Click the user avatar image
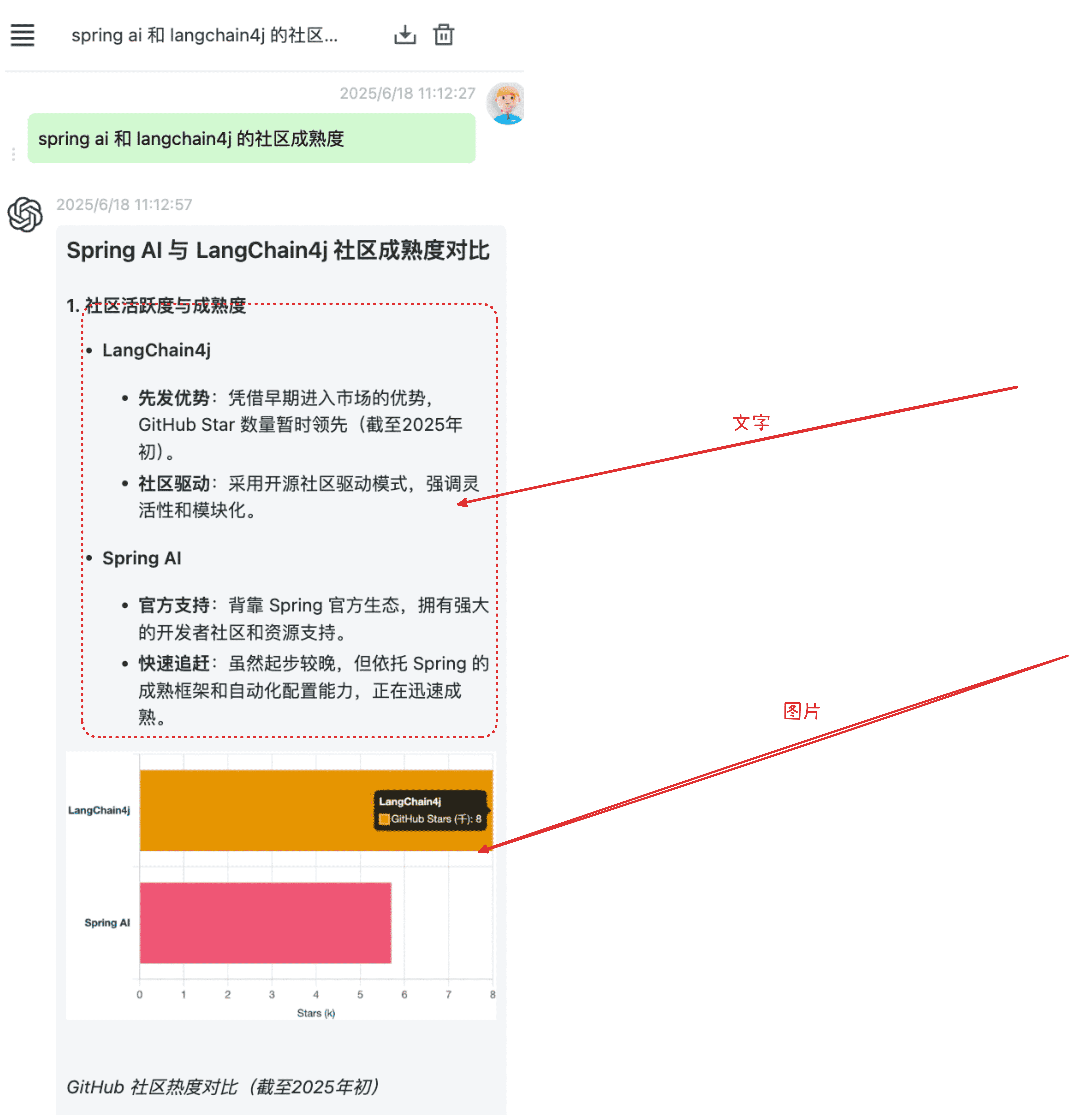The image size is (1073, 1120). pyautogui.click(x=506, y=104)
